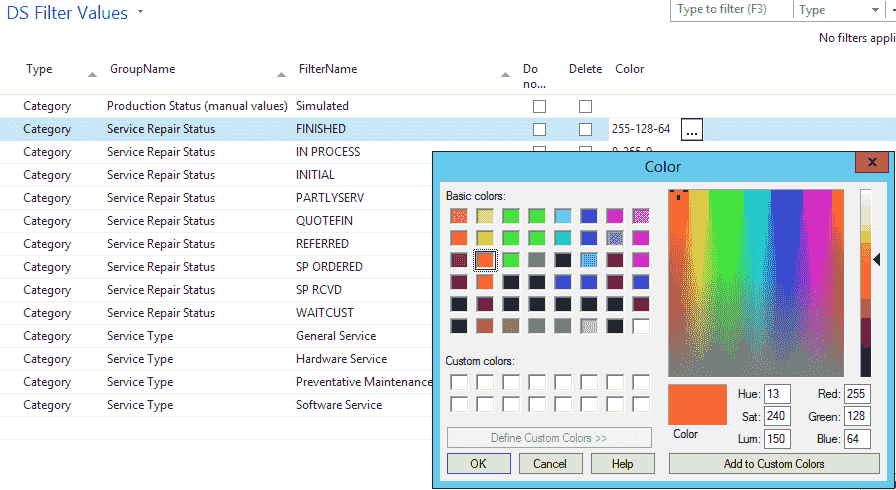Select the SP RCVD filter row

[x=319, y=290]
